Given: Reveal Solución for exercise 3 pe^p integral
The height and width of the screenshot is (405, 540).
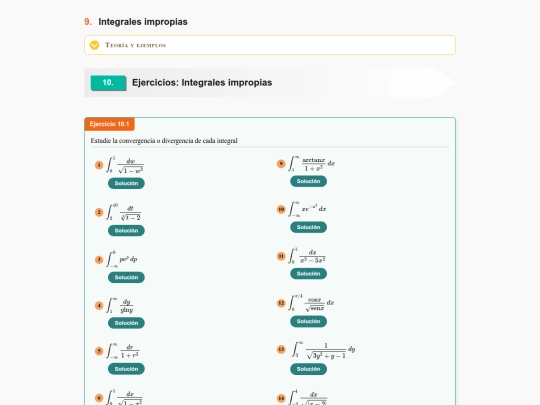Looking at the screenshot, I should pyautogui.click(x=126, y=277).
